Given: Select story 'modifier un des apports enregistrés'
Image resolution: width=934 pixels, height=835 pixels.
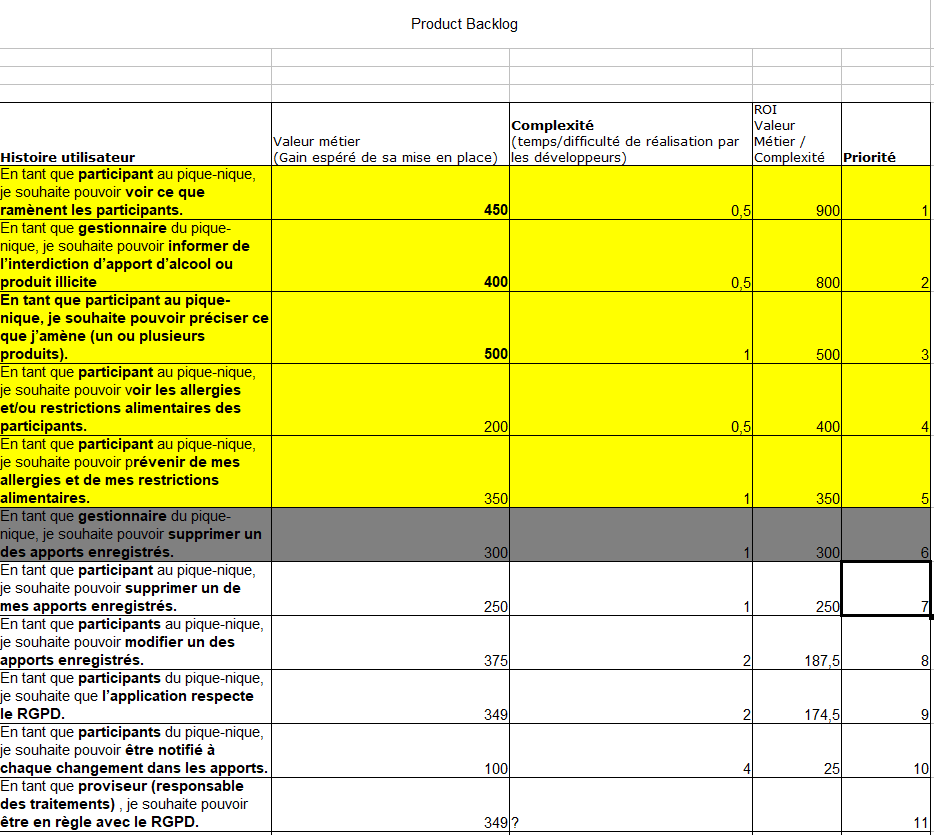Looking at the screenshot, I should [135, 643].
